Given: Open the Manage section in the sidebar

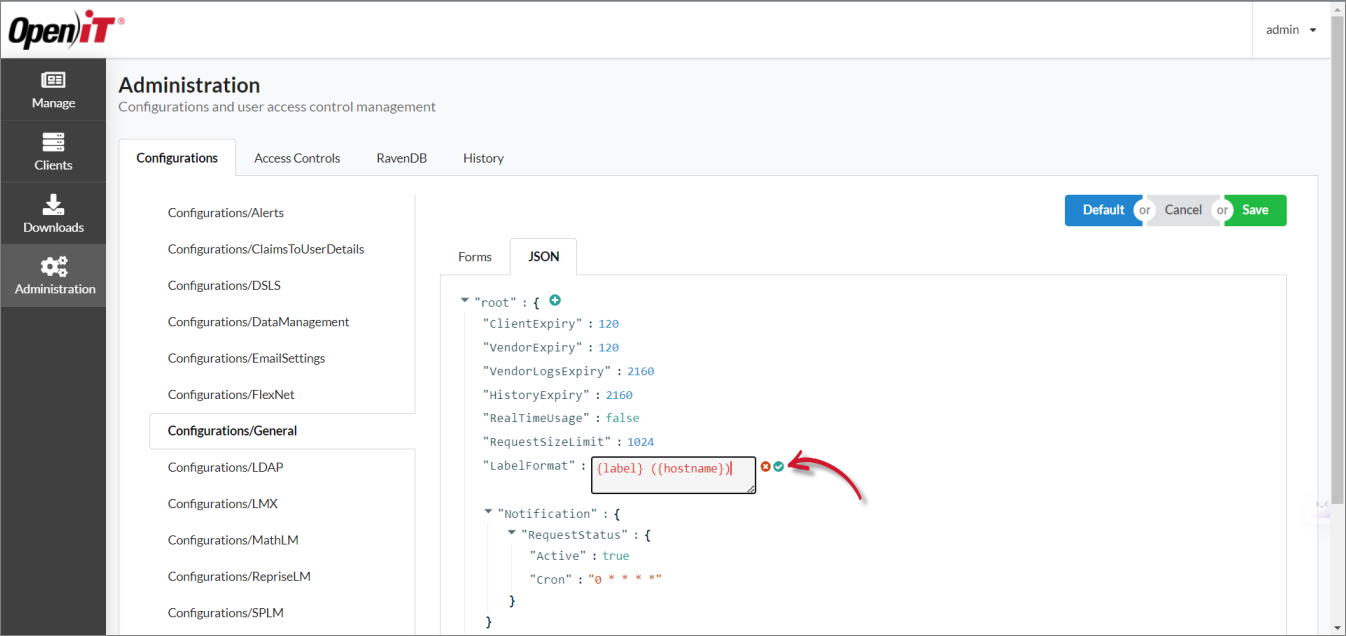Looking at the screenshot, I should pyautogui.click(x=53, y=90).
